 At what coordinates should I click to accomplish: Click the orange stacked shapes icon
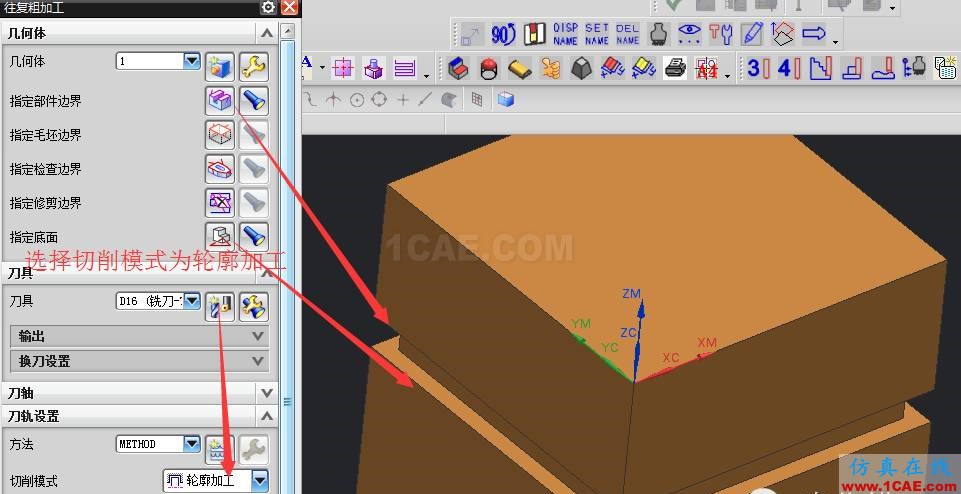(550, 68)
